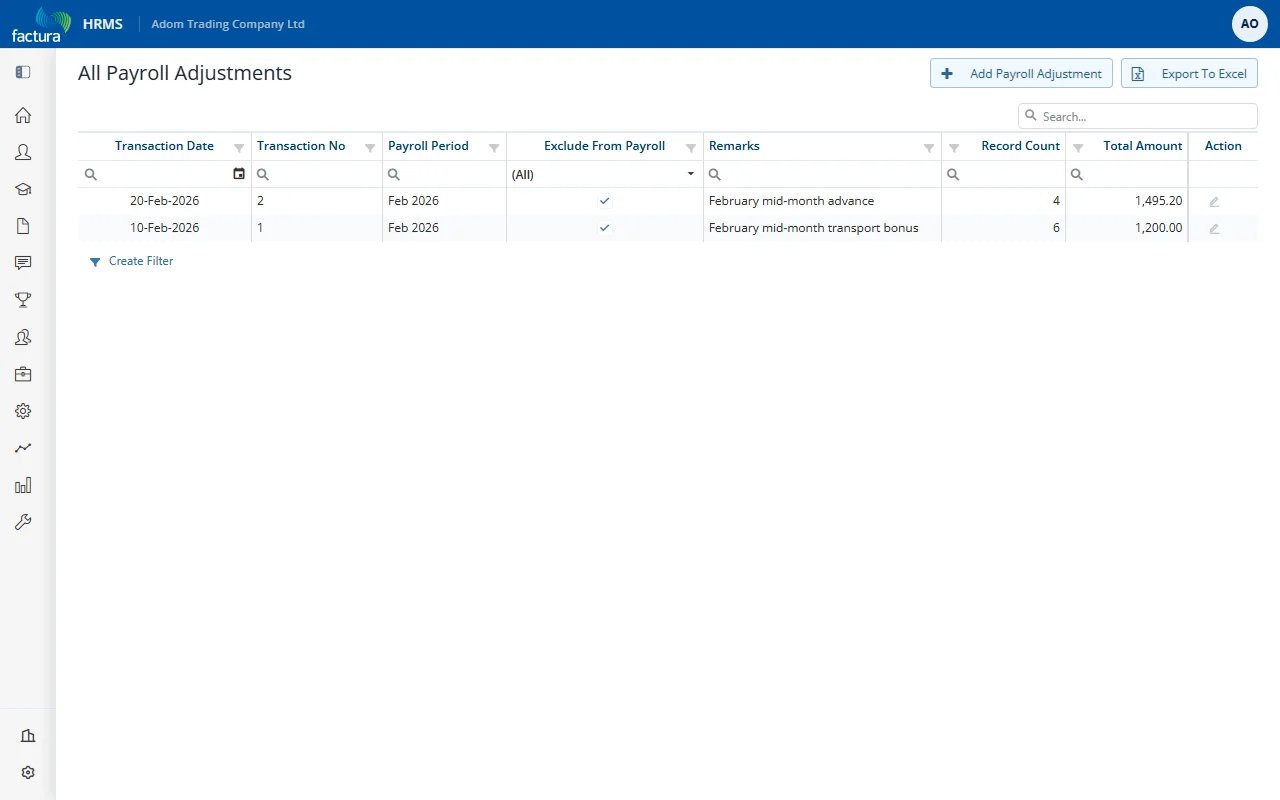1280x800 pixels.
Task: Click the Factura logo
Action: click(41, 24)
